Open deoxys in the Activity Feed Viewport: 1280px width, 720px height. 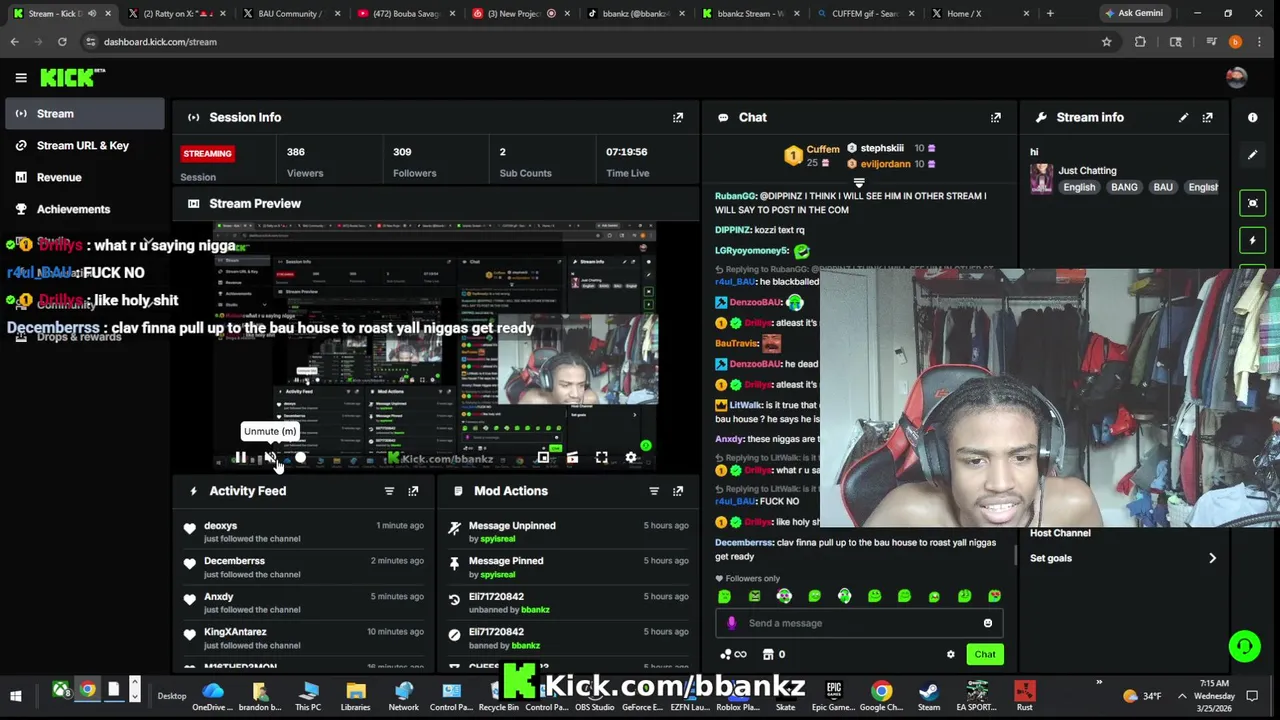click(x=221, y=525)
